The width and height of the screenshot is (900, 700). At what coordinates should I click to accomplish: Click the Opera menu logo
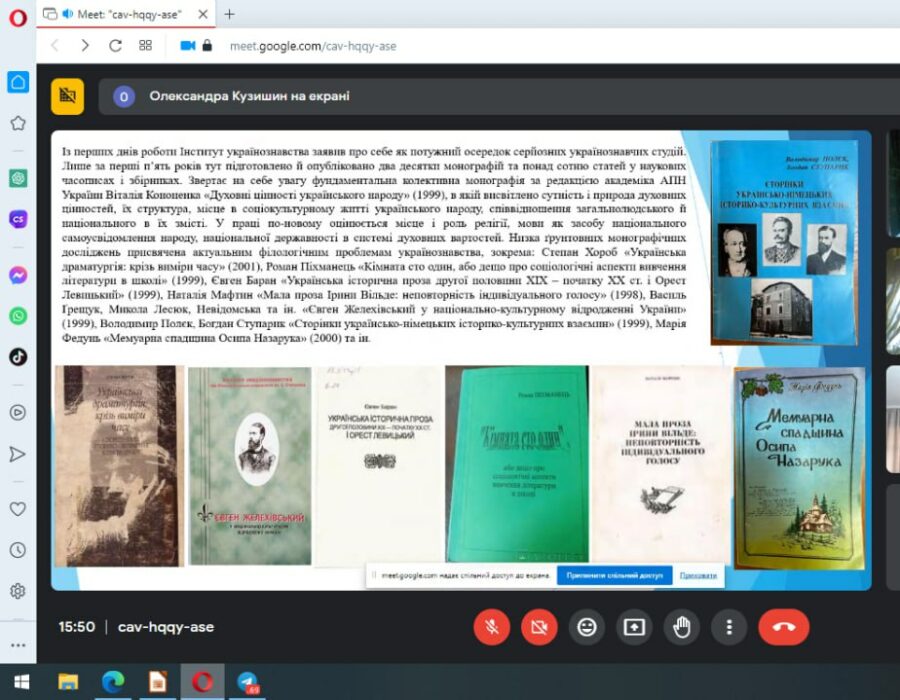pyautogui.click(x=17, y=17)
